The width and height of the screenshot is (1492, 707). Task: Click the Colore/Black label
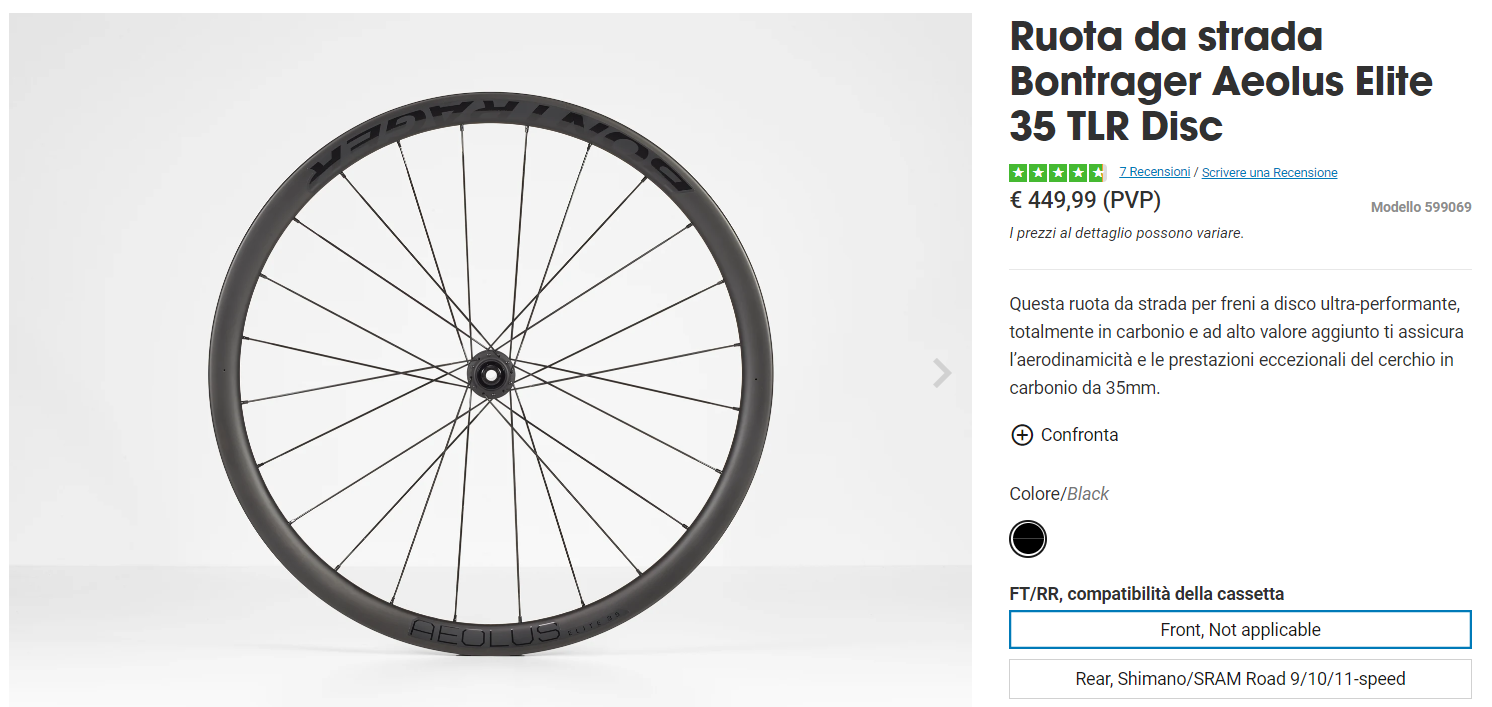pyautogui.click(x=1059, y=494)
